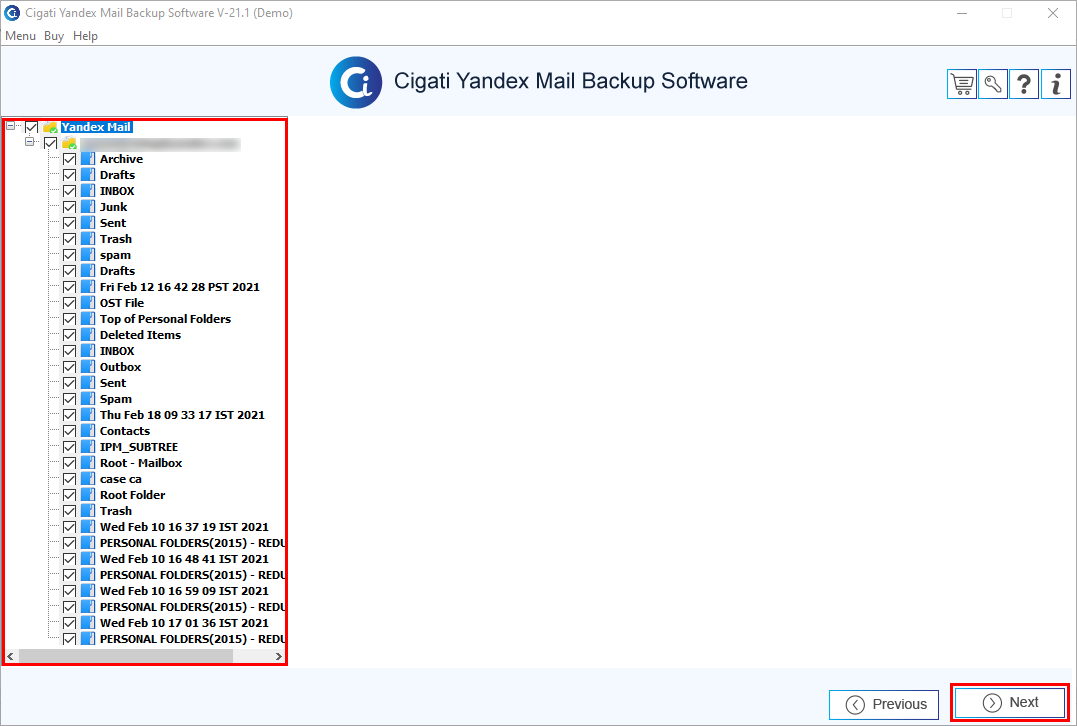Image resolution: width=1077 pixels, height=726 pixels.
Task: Select the 'Archive' folder label
Action: pyautogui.click(x=122, y=159)
